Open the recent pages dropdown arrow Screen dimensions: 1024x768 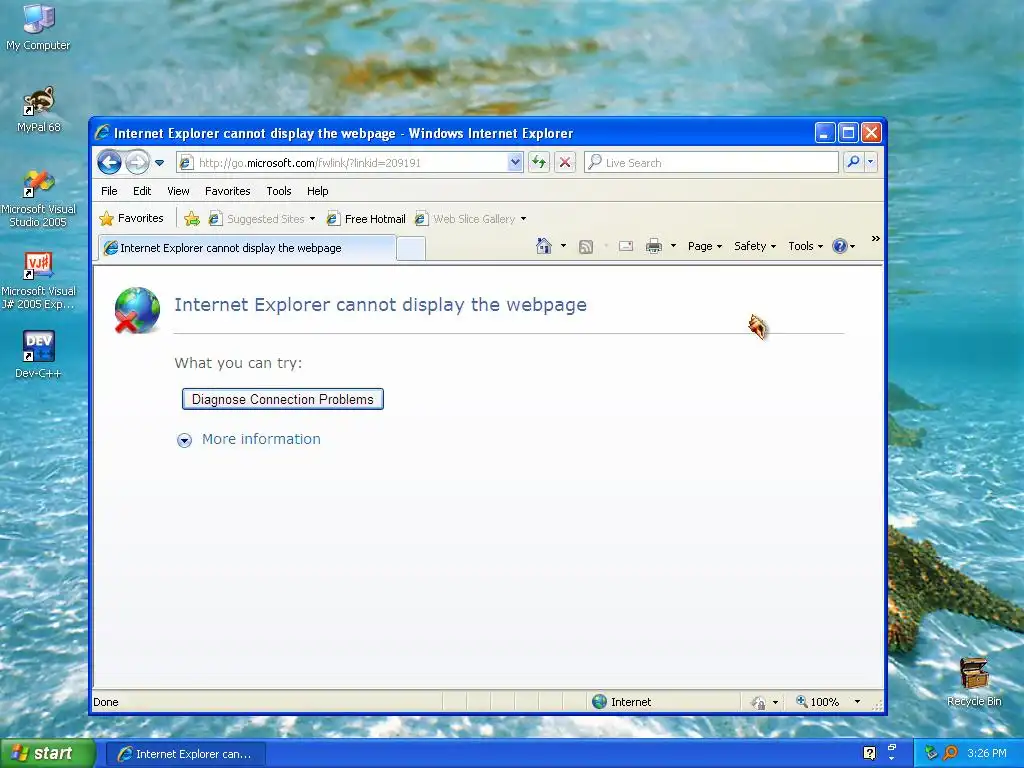tap(159, 163)
